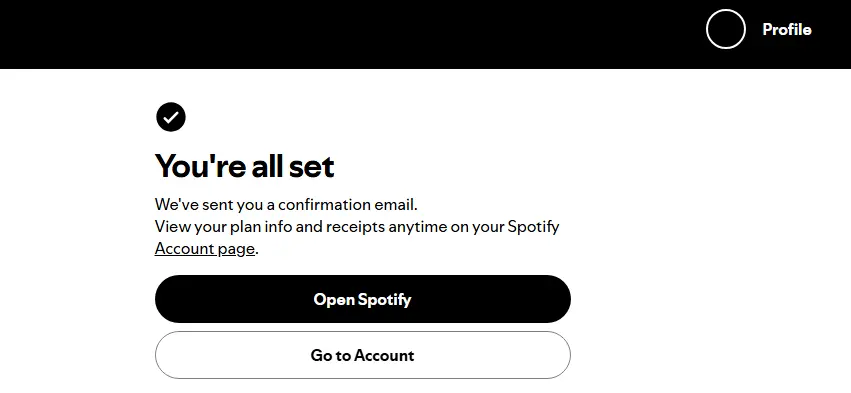Image resolution: width=851 pixels, height=393 pixels.
Task: Click the circular profile avatar icon
Action: click(x=726, y=29)
